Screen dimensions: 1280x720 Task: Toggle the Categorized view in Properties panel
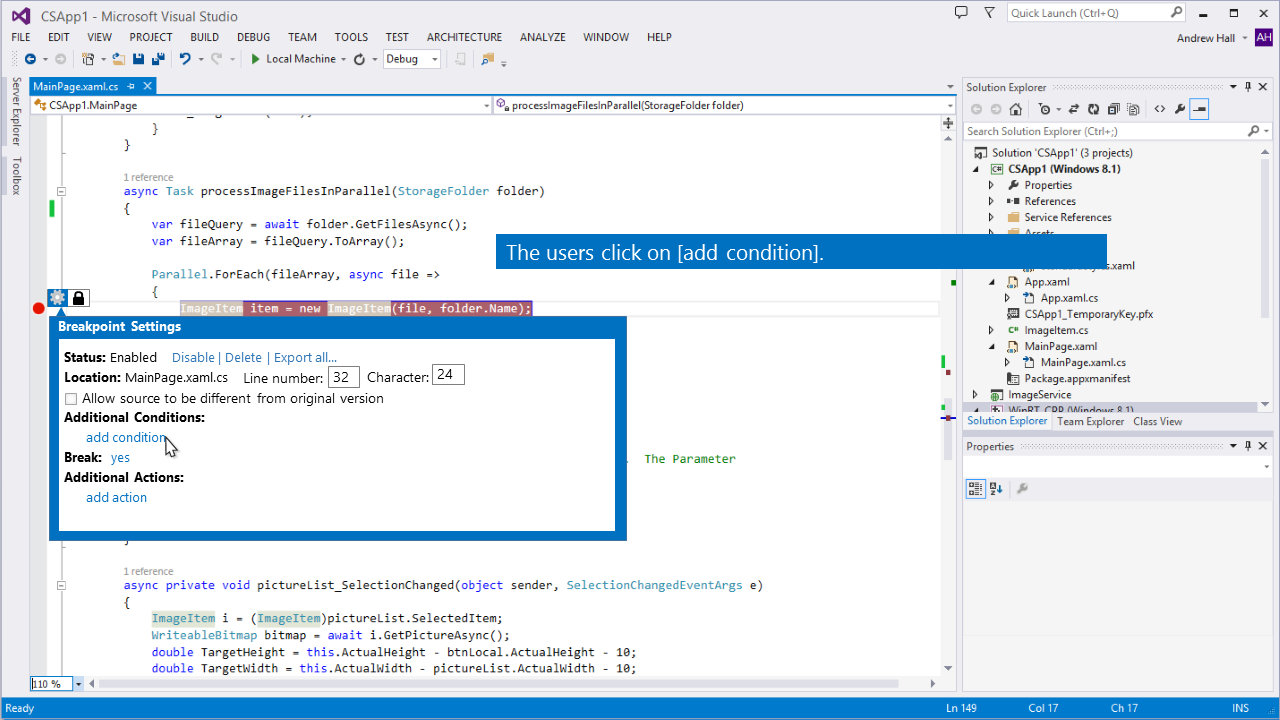point(975,489)
